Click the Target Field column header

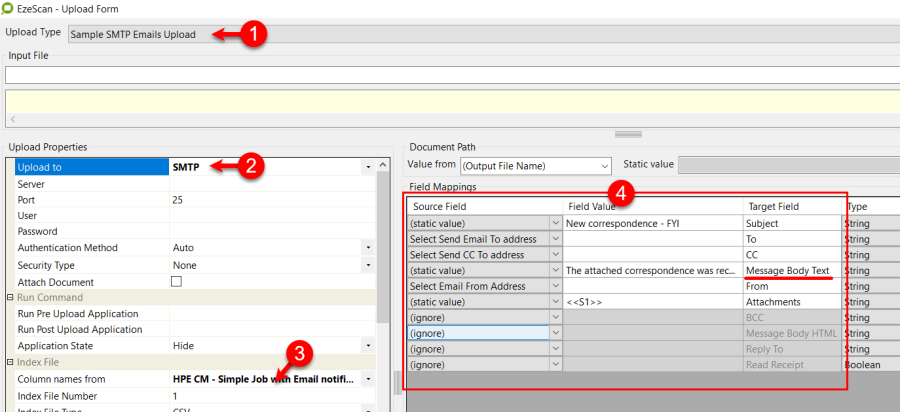click(791, 206)
